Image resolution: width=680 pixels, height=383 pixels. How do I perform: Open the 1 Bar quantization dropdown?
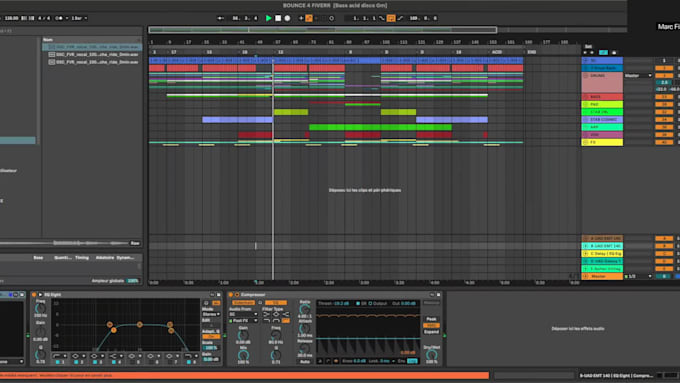[79, 18]
